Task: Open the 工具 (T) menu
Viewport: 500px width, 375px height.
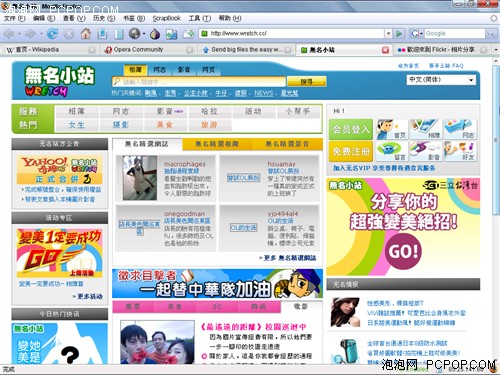Action: point(200,18)
